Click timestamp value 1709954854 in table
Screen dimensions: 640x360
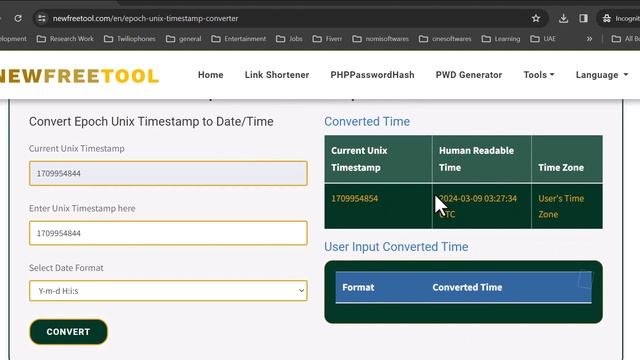click(354, 198)
